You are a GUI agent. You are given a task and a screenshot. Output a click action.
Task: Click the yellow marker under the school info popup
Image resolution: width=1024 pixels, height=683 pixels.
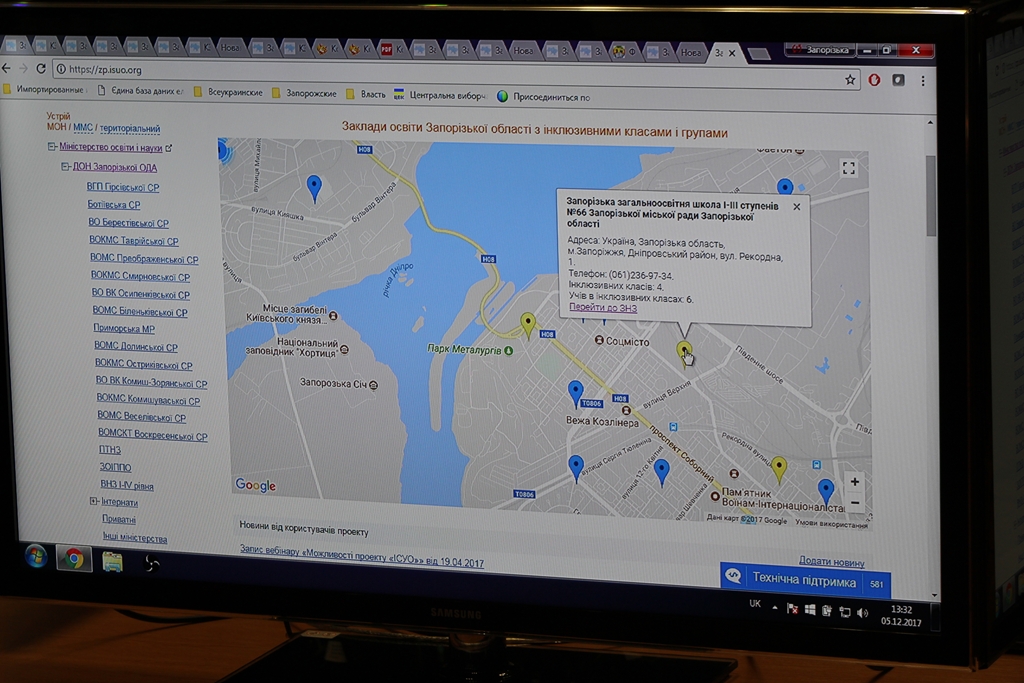684,353
